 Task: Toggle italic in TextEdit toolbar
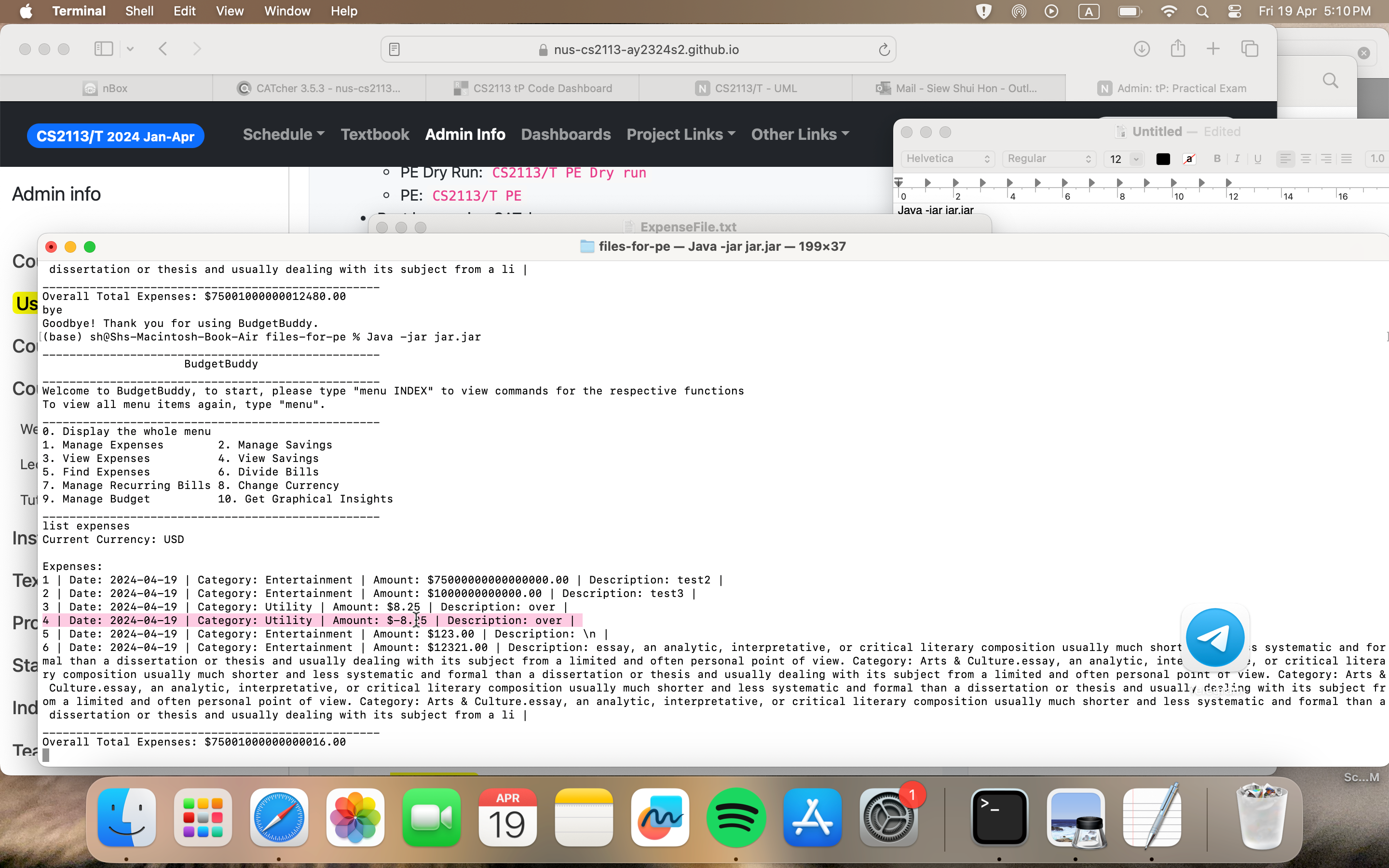(x=1237, y=159)
